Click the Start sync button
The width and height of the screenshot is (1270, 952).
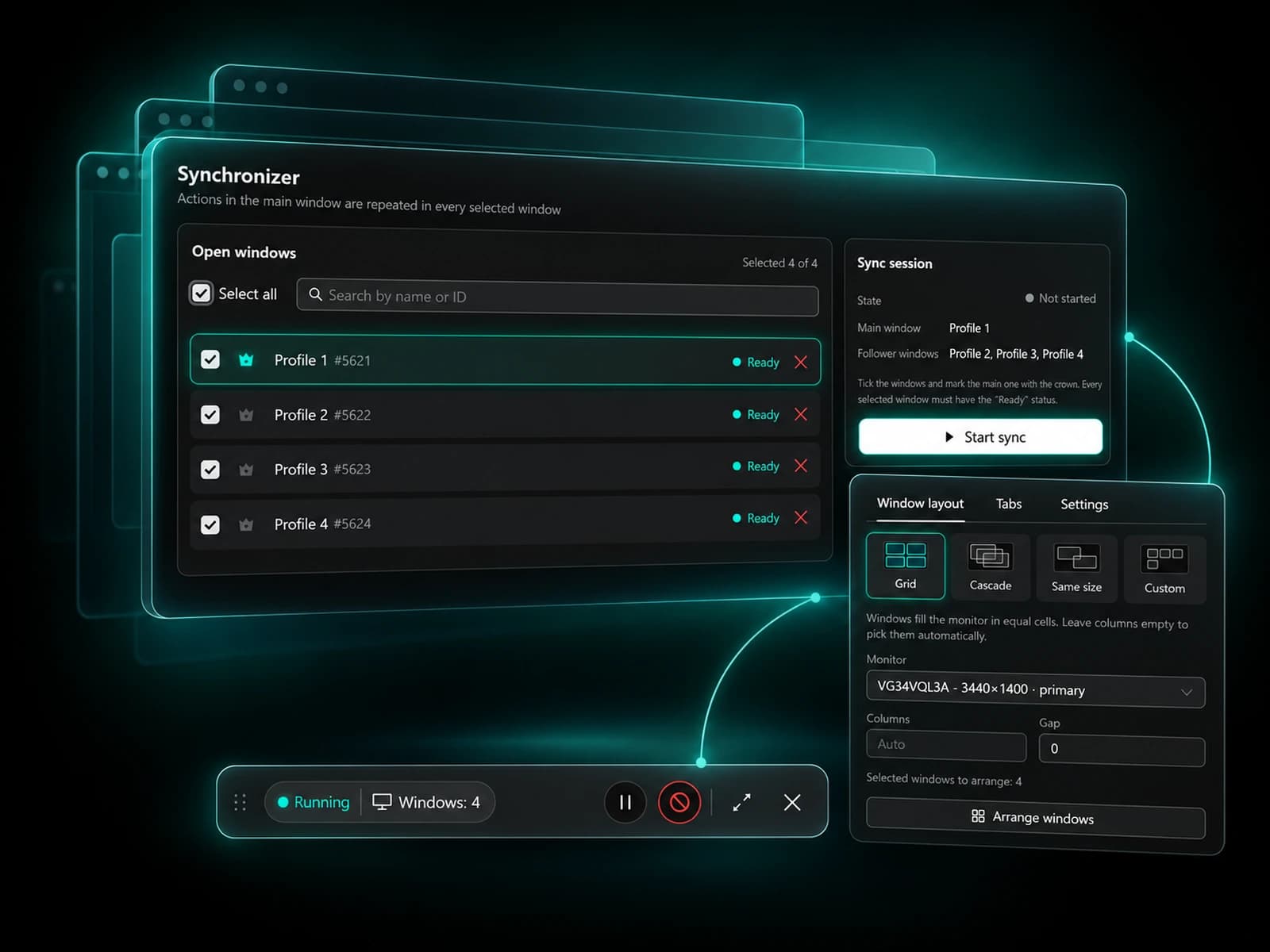pyautogui.click(x=980, y=436)
